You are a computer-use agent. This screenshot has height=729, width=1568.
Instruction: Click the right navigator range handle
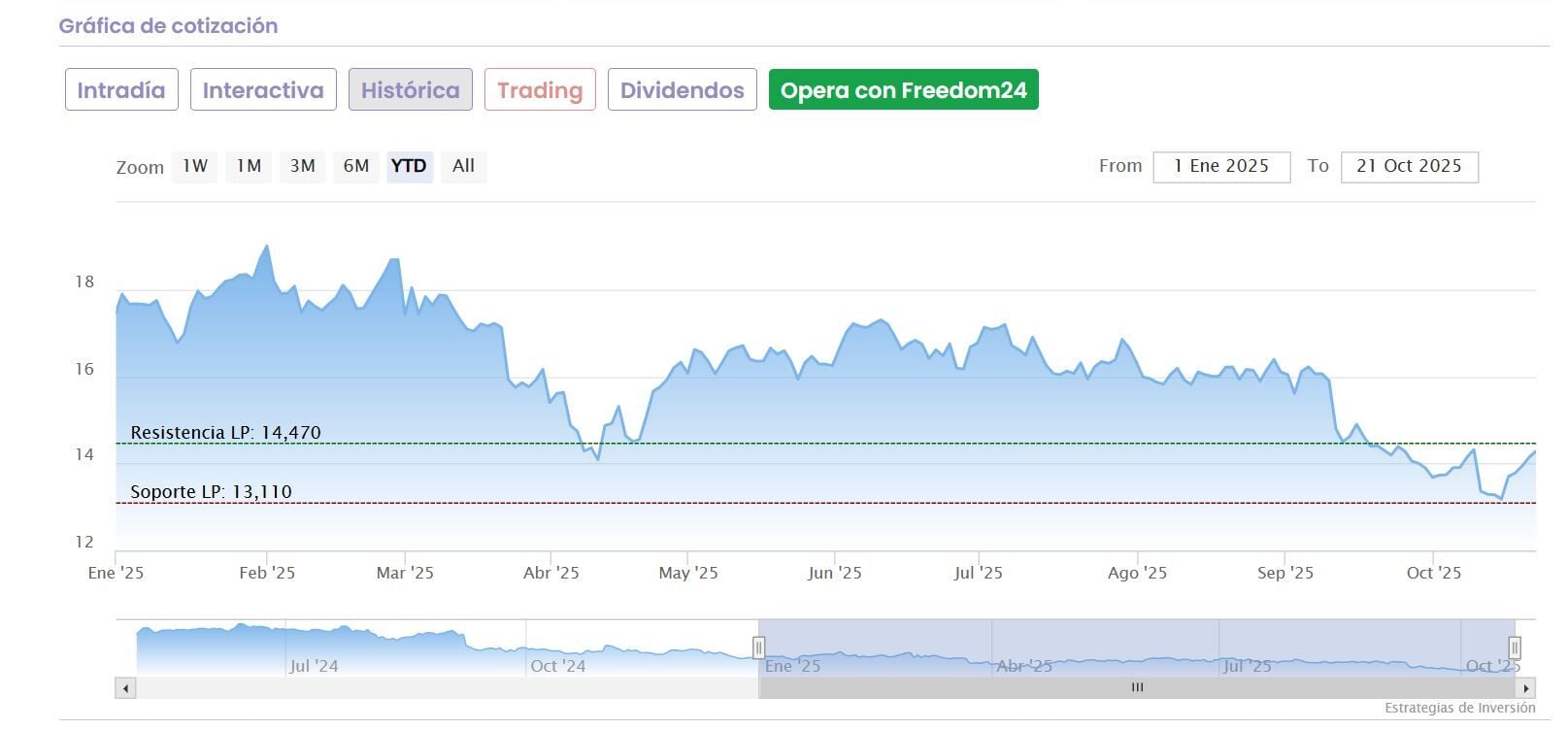coord(1514,647)
